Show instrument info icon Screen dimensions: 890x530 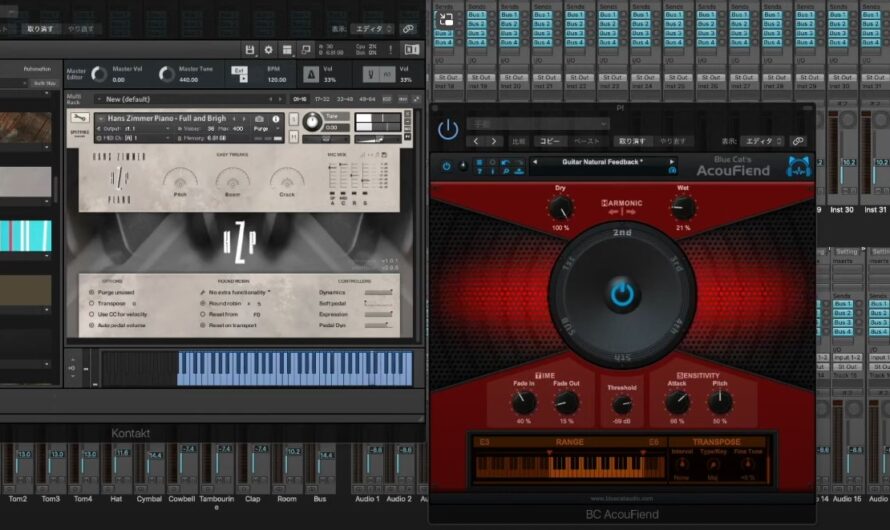(276, 119)
